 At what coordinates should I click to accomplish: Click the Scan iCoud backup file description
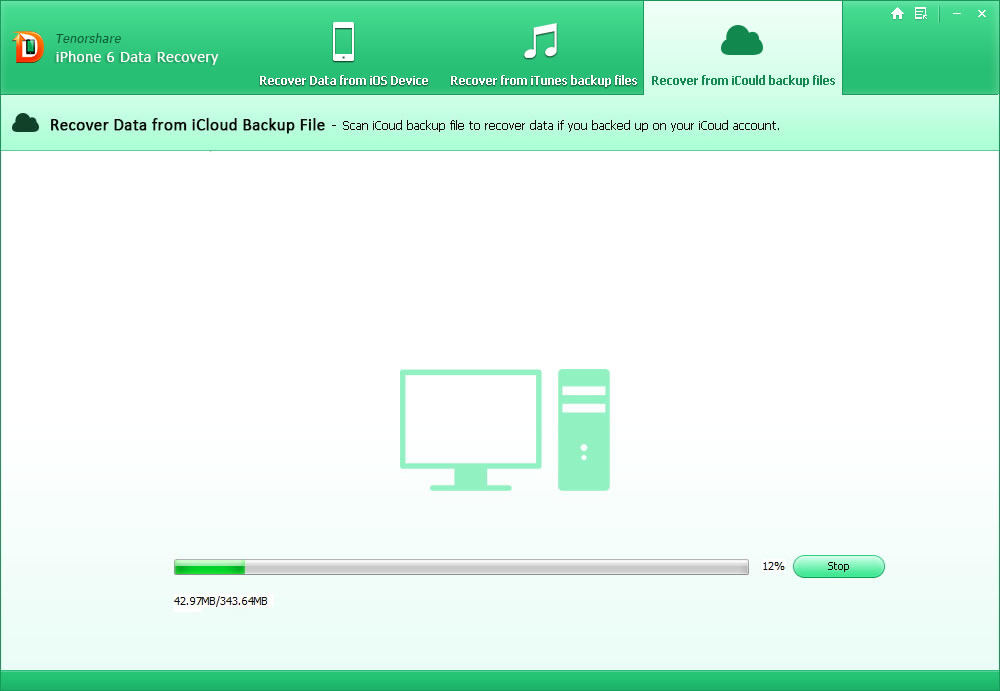(561, 126)
